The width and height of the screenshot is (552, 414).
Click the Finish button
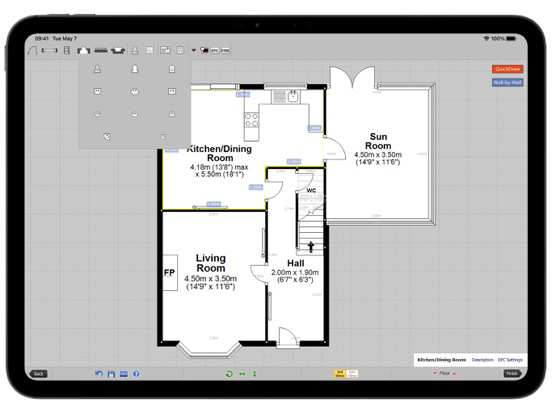point(513,374)
